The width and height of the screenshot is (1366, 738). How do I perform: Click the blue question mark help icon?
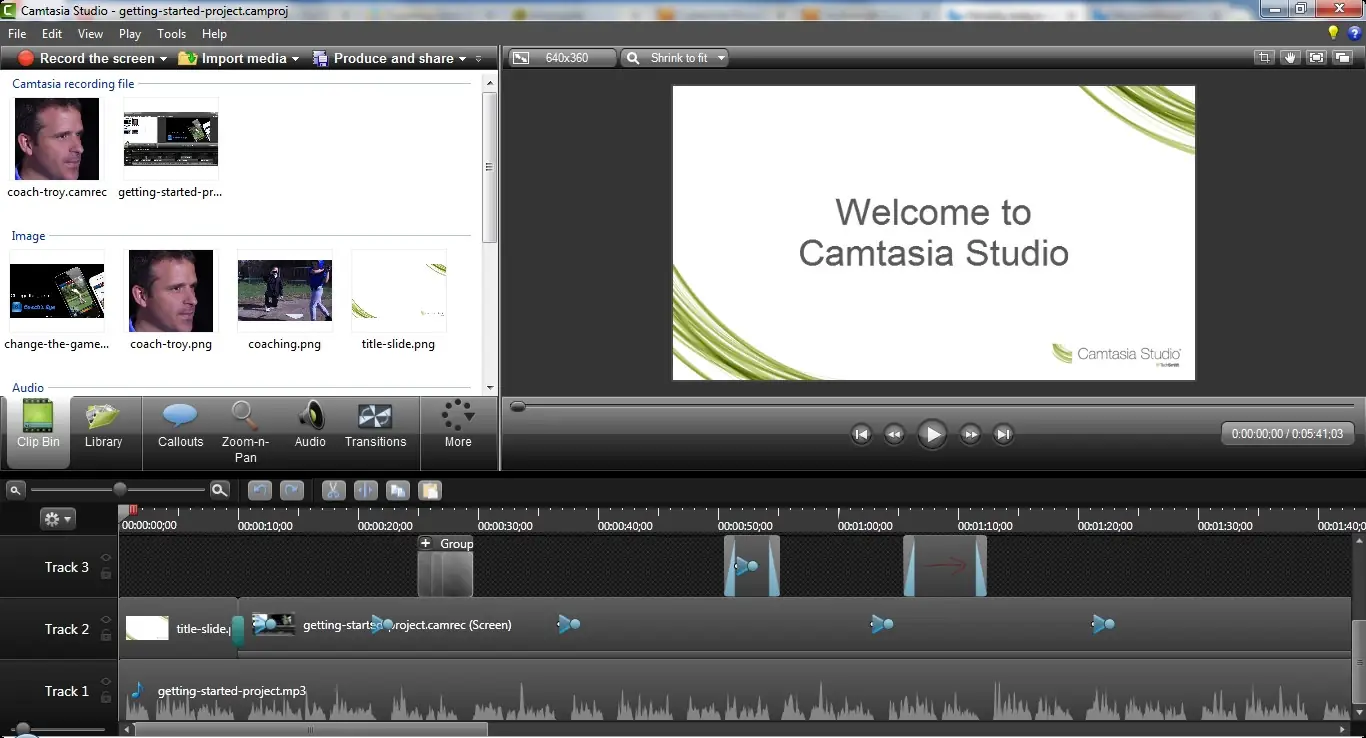point(1355,33)
